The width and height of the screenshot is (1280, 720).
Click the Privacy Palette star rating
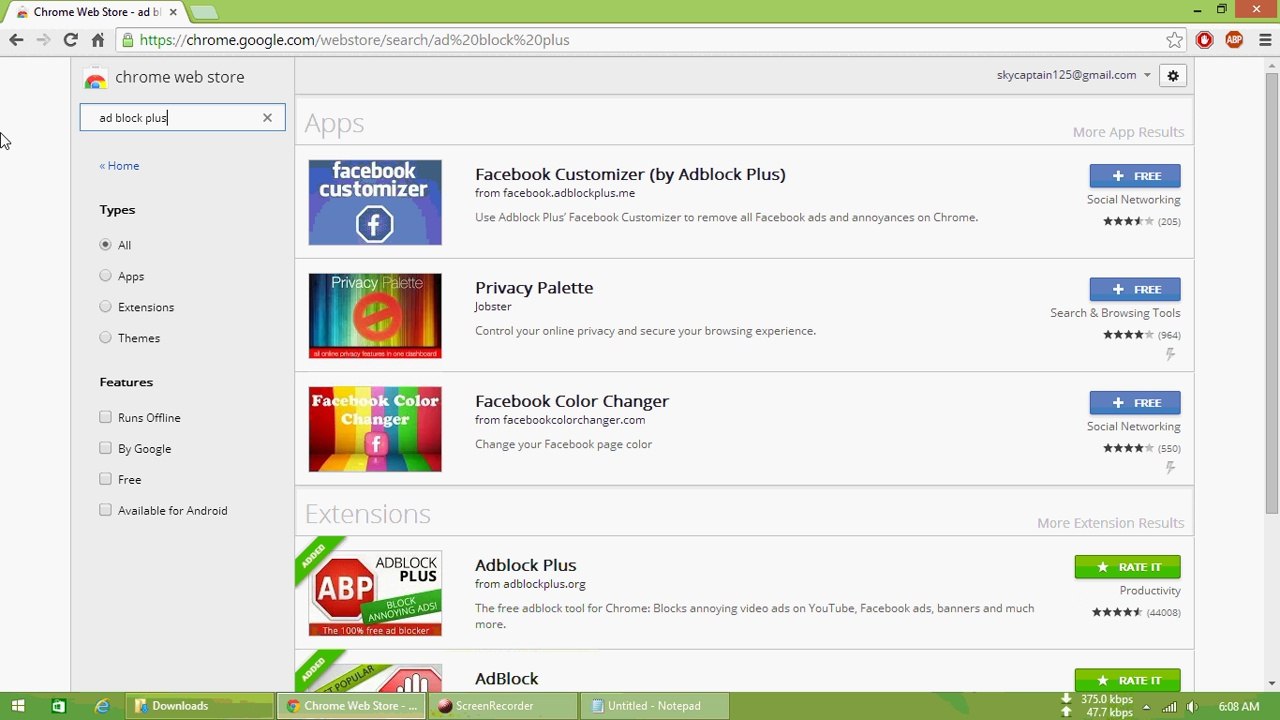coord(1128,335)
